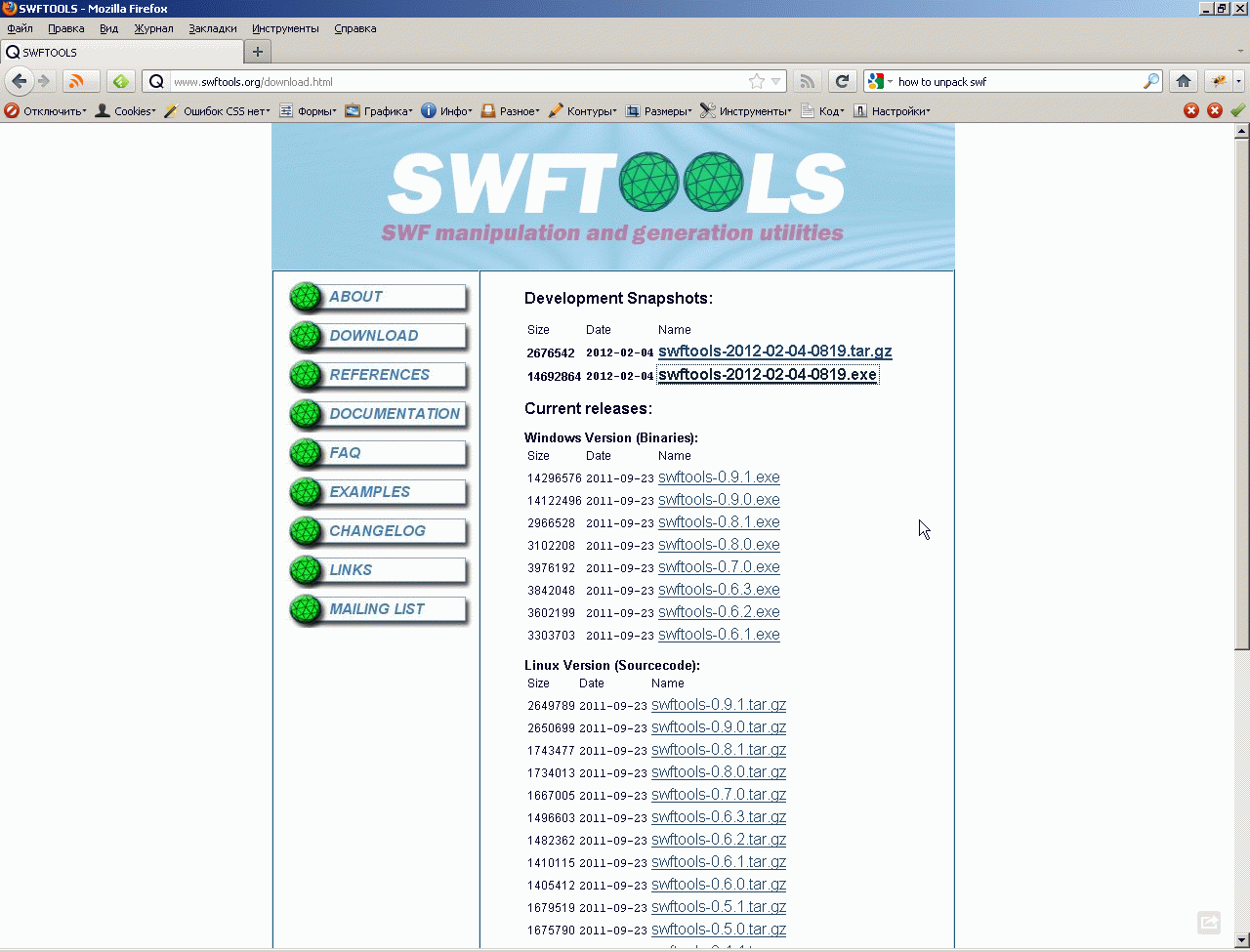
Task: Expand the Формы menu
Action: click(308, 111)
